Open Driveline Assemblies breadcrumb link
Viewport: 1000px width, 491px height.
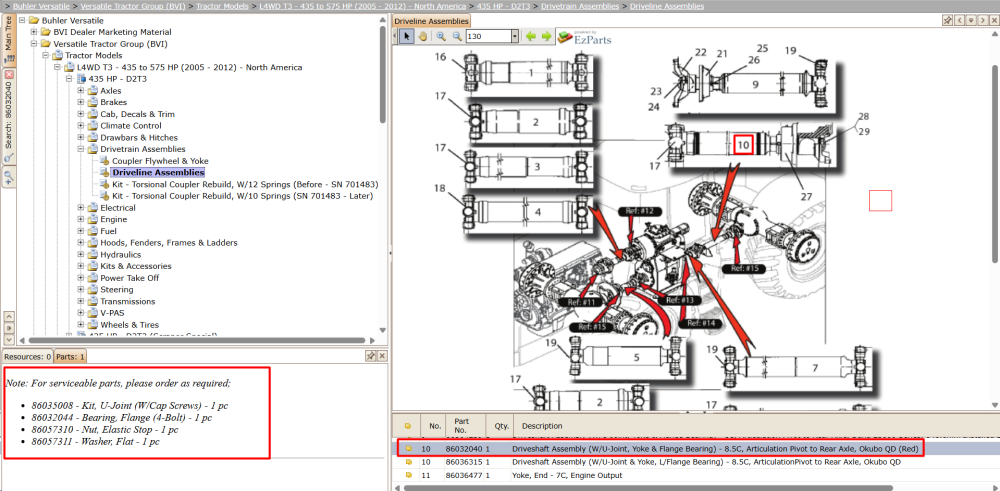click(x=667, y=6)
